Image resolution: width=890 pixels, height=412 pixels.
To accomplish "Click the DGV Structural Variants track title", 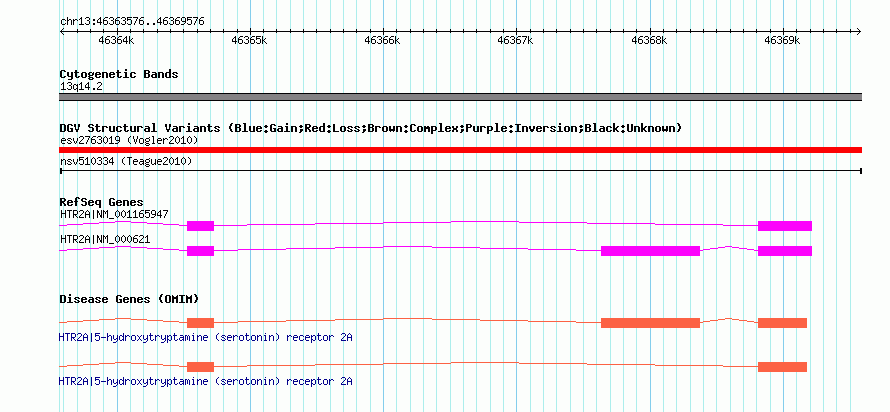I will pos(370,128).
